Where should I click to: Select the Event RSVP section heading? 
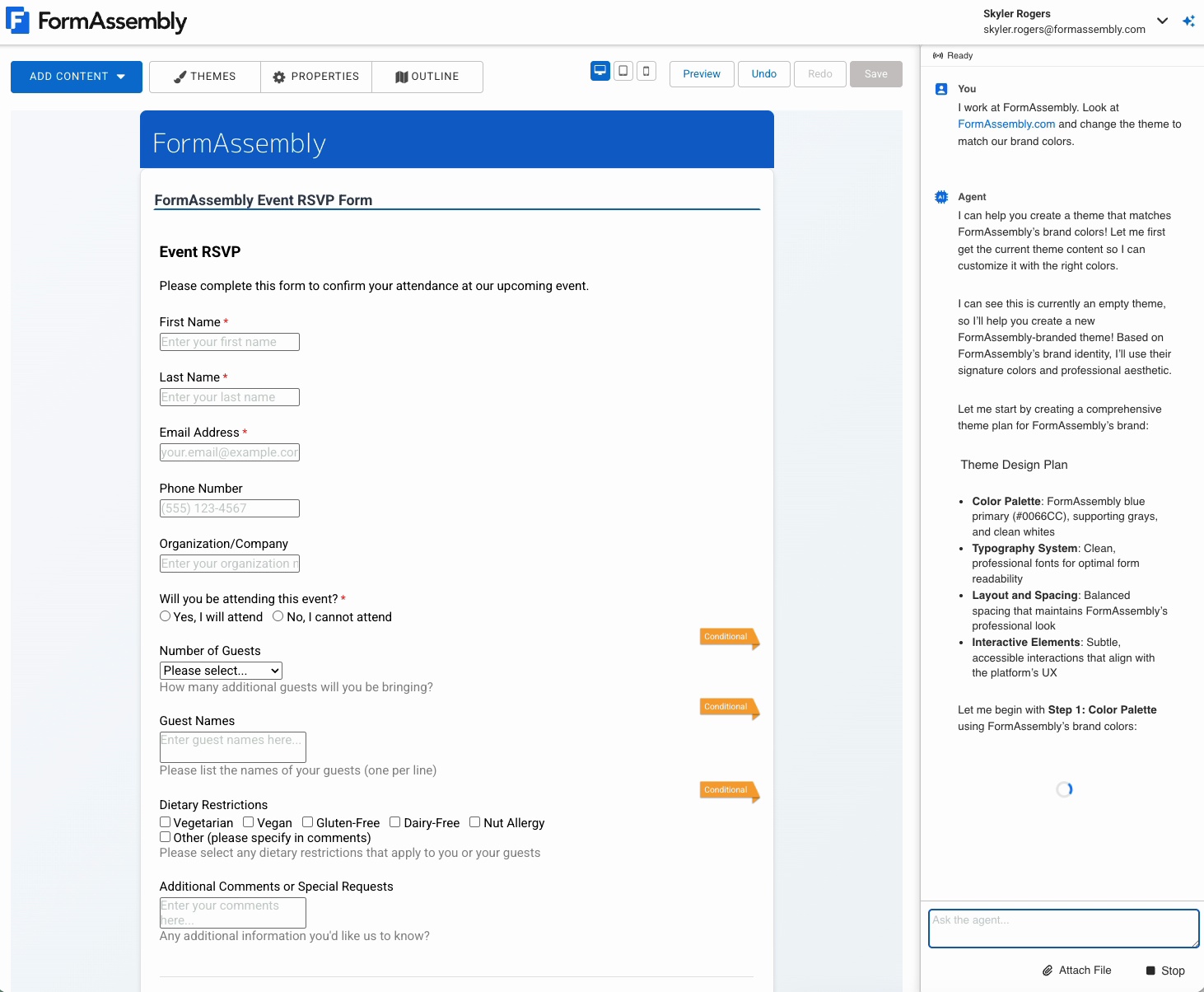coord(200,252)
